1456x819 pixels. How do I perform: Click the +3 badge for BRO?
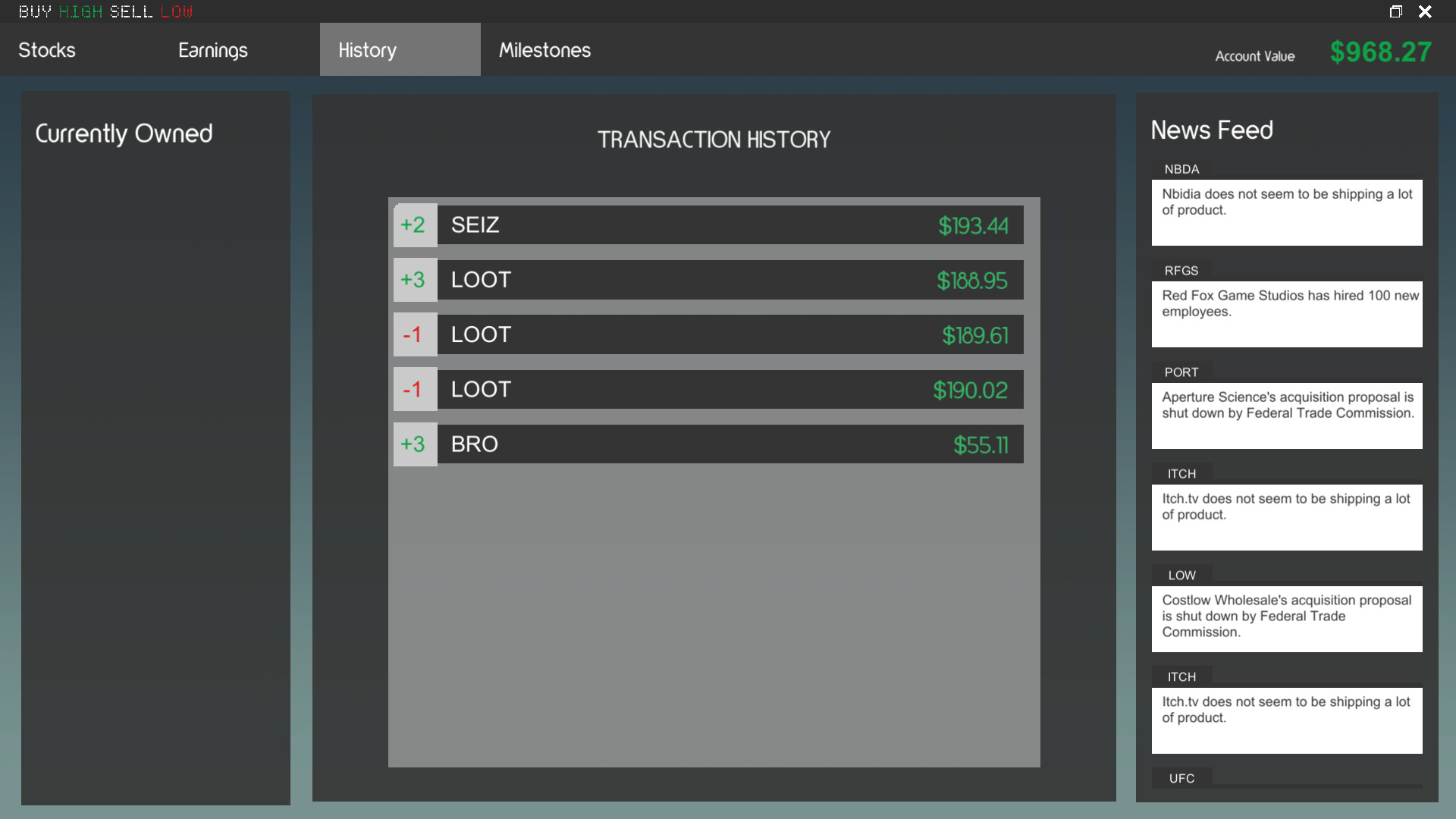[x=414, y=444]
